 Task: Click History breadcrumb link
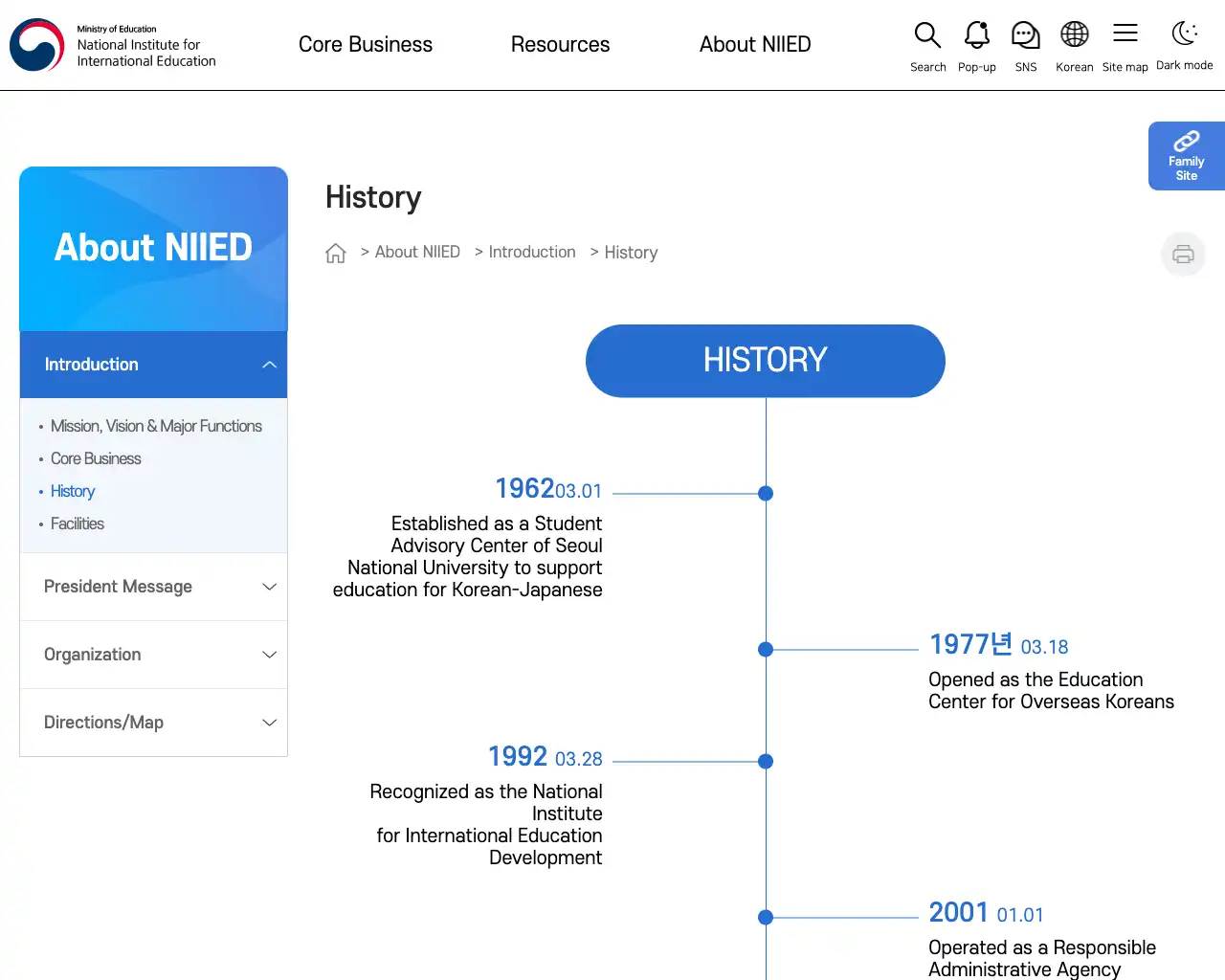tap(631, 253)
